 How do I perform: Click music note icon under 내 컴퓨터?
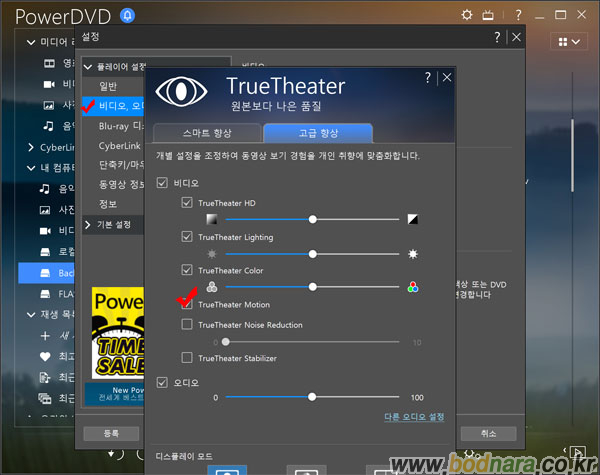pos(44,188)
